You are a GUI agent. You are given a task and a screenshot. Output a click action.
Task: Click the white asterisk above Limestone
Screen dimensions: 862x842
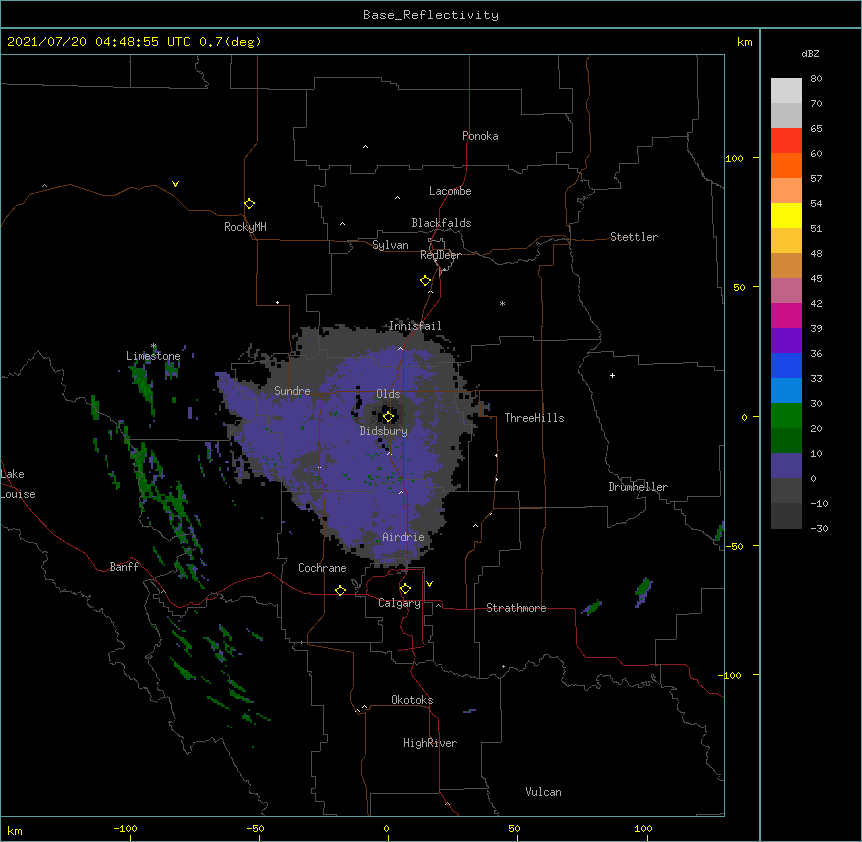[154, 346]
